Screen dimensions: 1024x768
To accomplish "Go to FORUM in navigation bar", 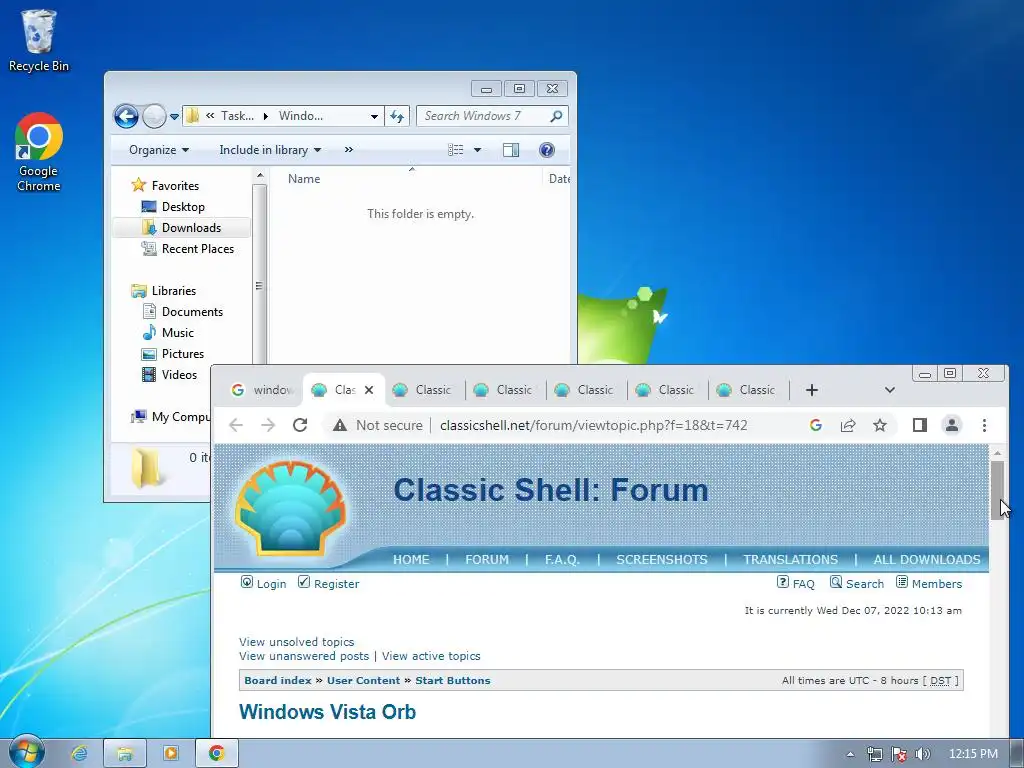I will [487, 560].
